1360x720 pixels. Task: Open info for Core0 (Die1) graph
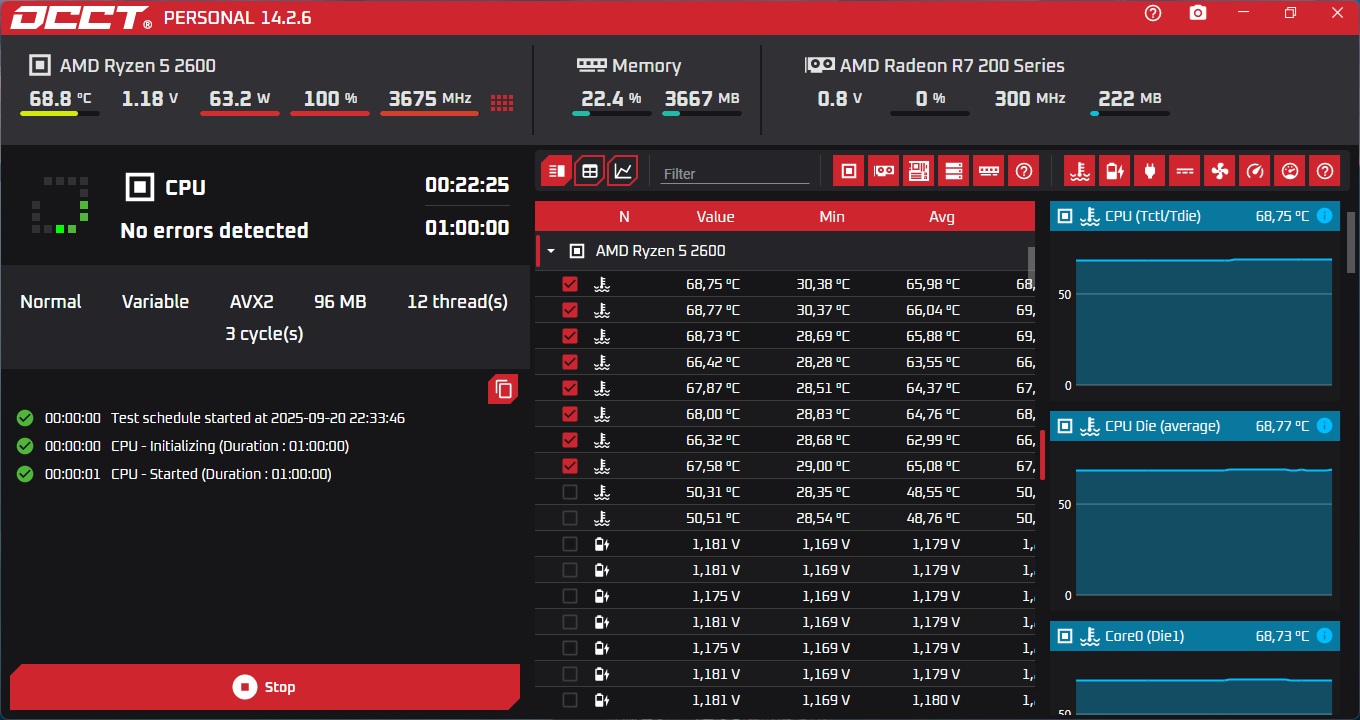pyautogui.click(x=1325, y=636)
